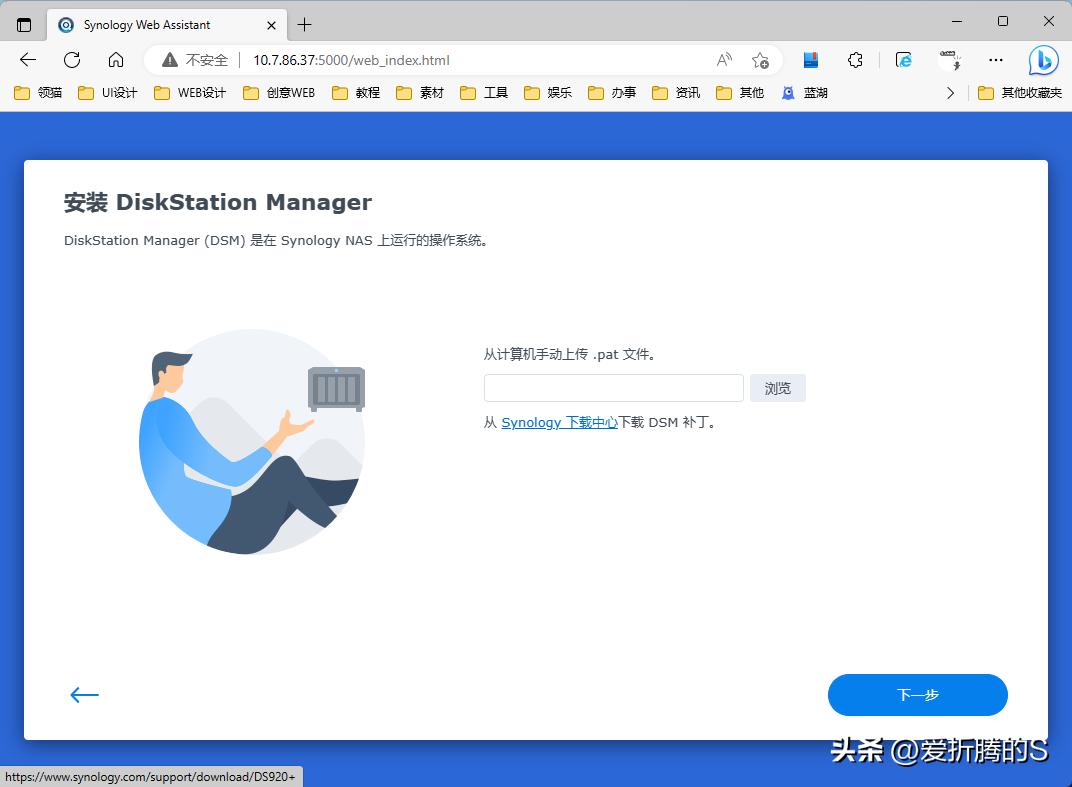Go back using the page's blue arrow
Screen dimensions: 1072x787
(x=84, y=694)
